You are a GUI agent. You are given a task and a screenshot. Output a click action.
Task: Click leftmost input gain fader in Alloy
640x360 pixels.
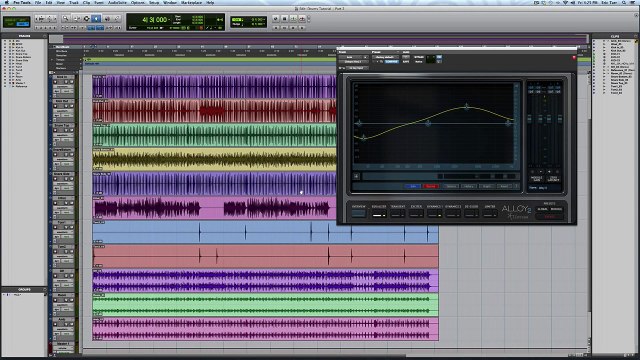(530, 119)
